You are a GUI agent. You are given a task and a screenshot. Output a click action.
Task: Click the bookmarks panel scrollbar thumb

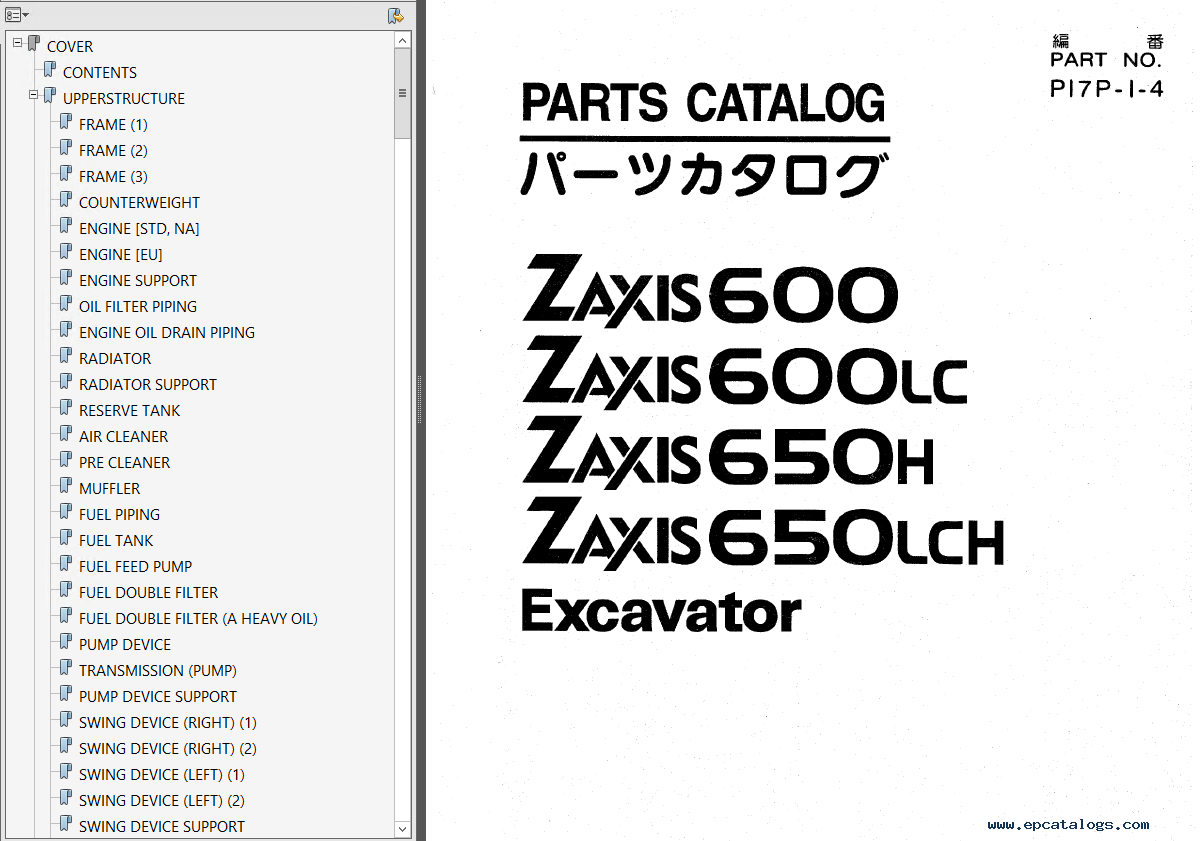click(x=402, y=93)
